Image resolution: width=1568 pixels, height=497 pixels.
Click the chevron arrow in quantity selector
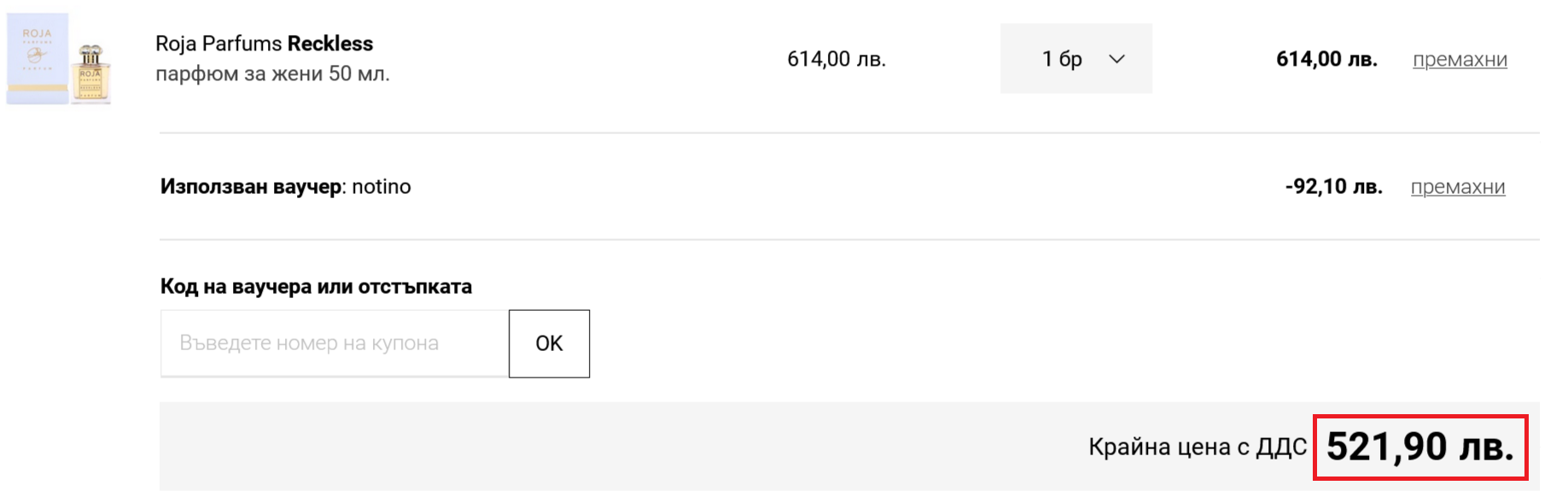[1116, 59]
